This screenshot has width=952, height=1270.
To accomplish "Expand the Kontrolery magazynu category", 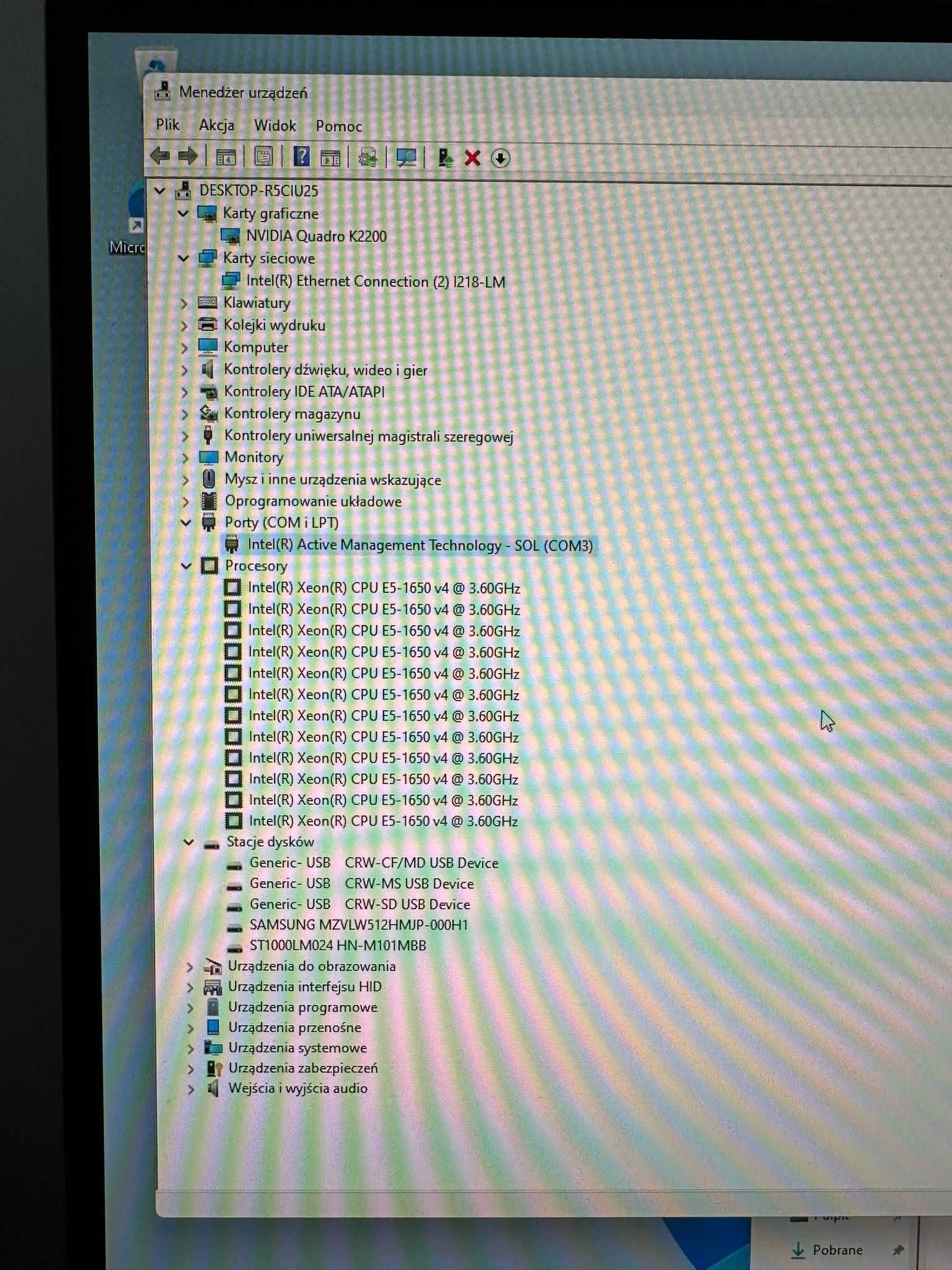I will pyautogui.click(x=185, y=414).
